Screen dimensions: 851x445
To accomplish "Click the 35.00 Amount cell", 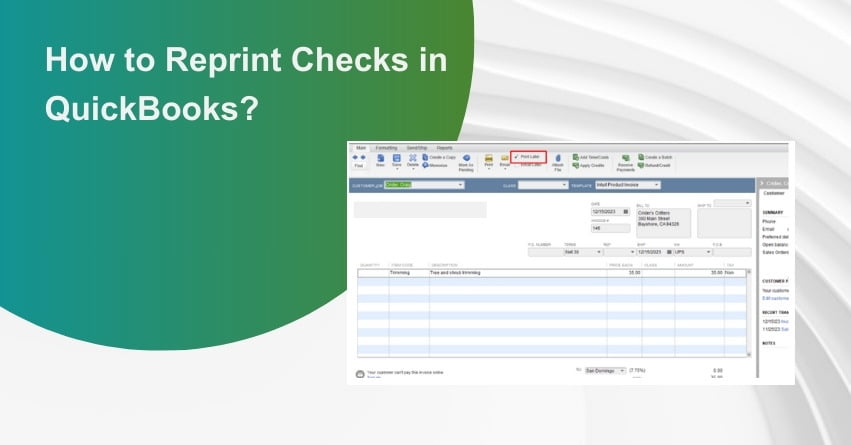I will pos(700,272).
